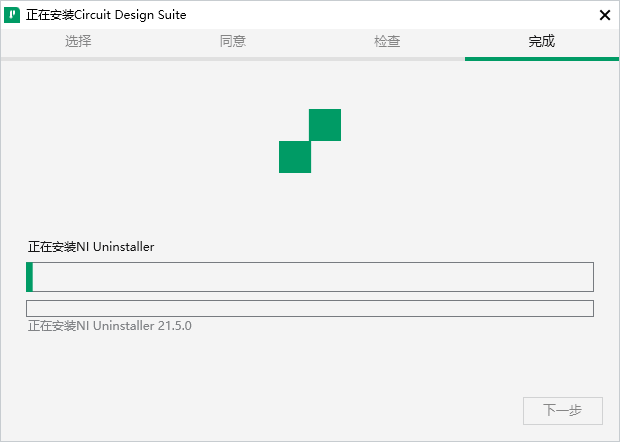
Task: Click the overall installation progress bar
Action: [310, 277]
